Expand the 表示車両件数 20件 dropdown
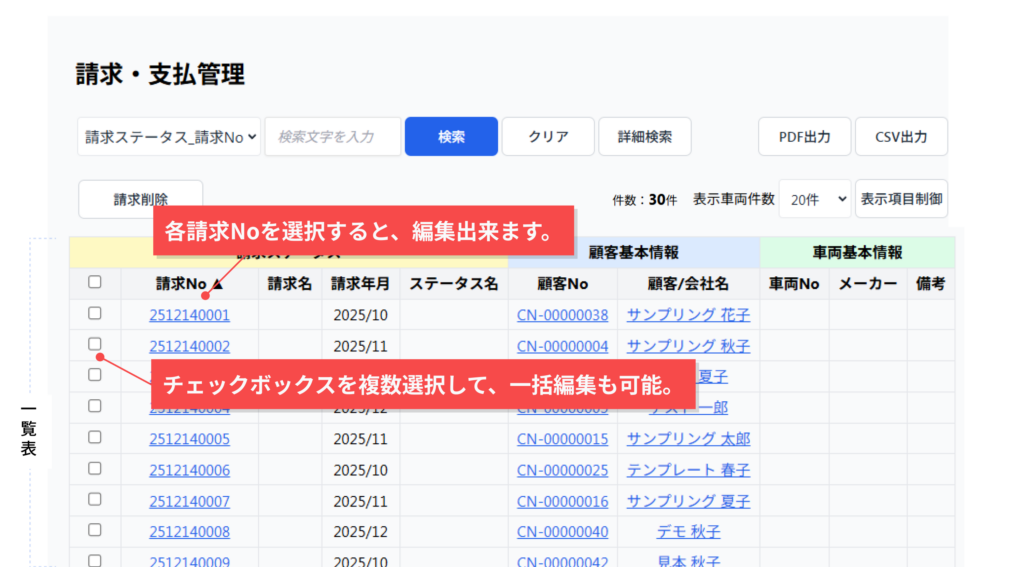Screen dimensions: 1024x567 pos(814,199)
